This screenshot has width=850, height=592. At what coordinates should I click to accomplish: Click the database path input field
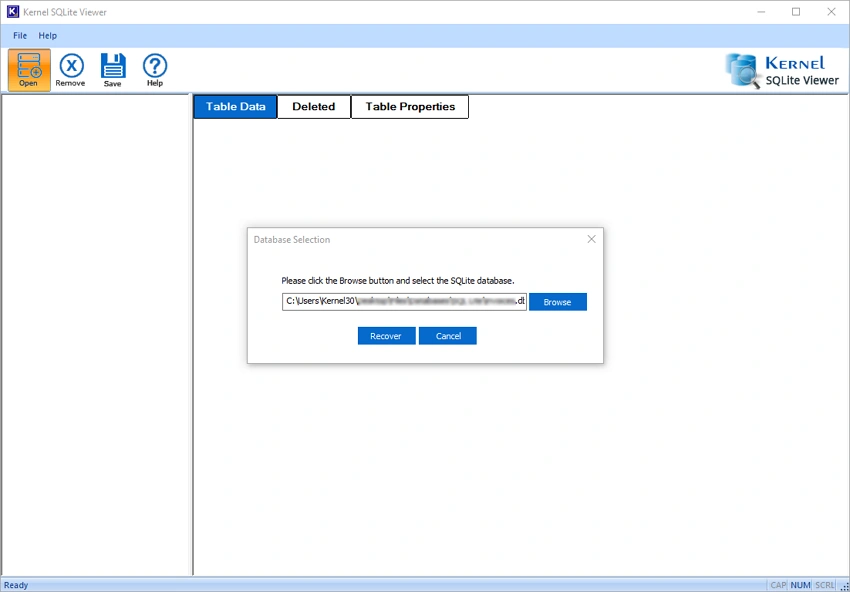click(x=404, y=302)
